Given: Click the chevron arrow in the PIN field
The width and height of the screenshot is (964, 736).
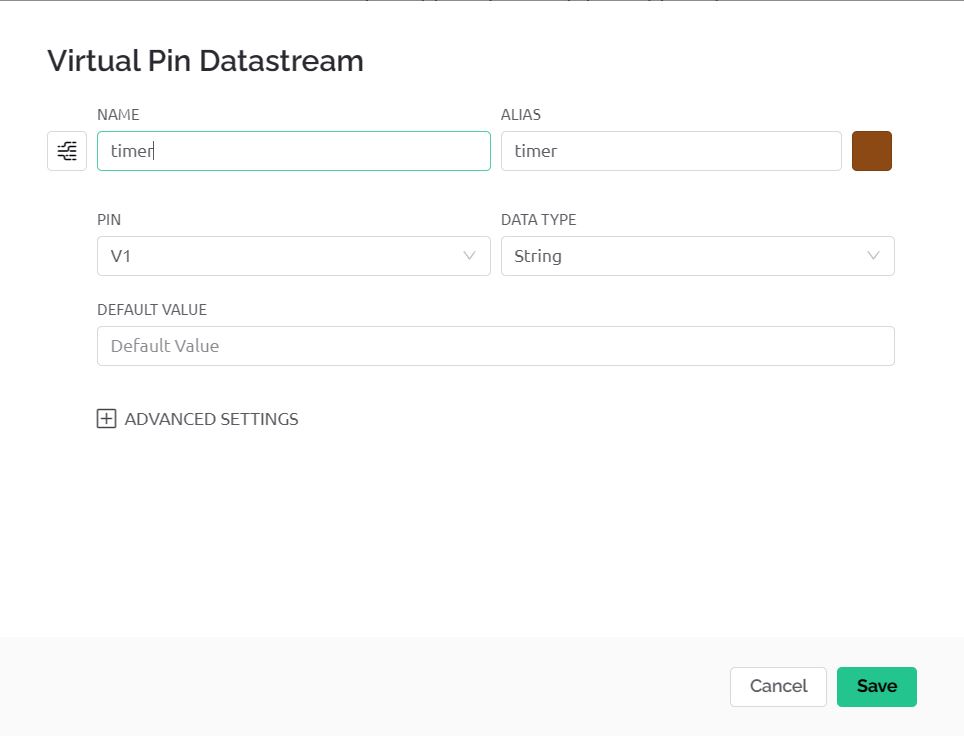Looking at the screenshot, I should point(469,256).
